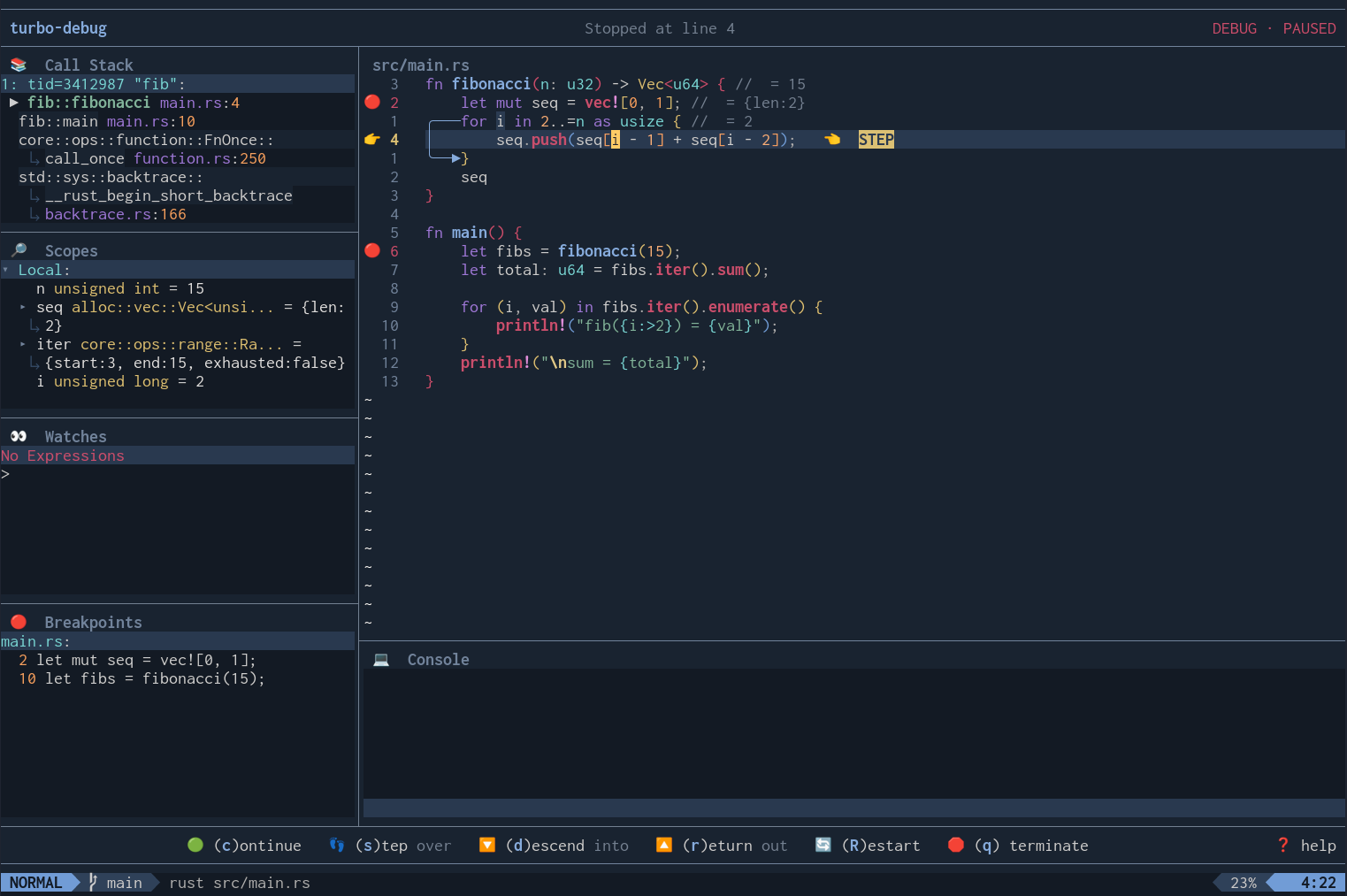Click the turbo-debug title
The image size is (1347, 896).
click(x=58, y=28)
